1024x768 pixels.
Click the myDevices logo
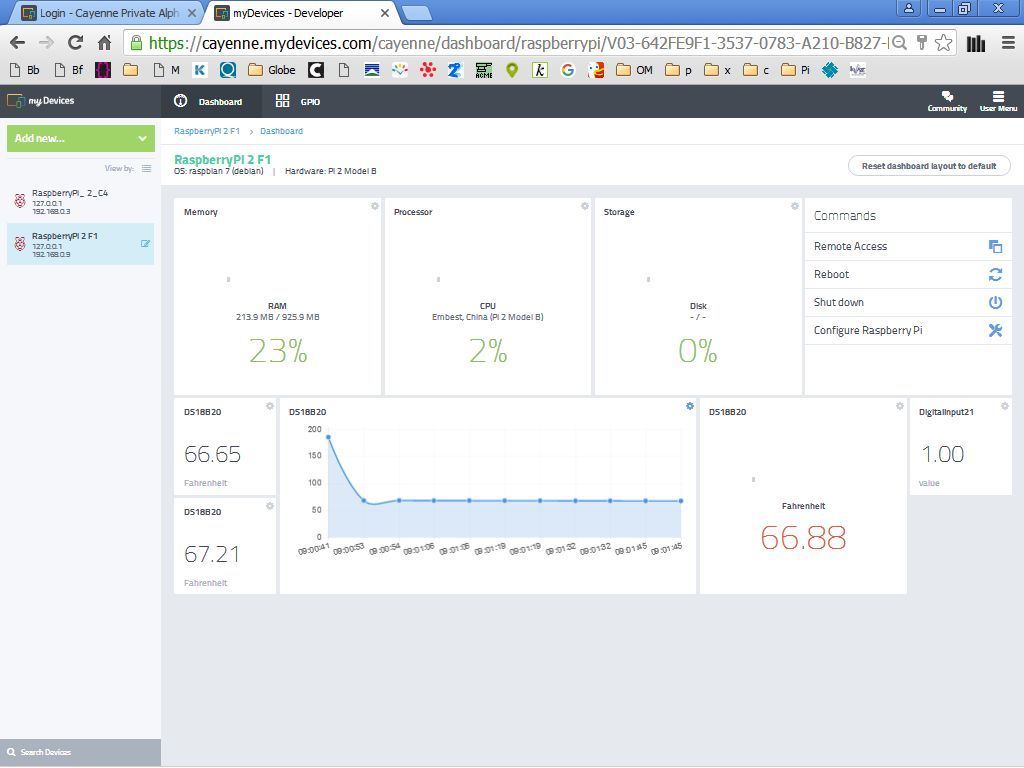pyautogui.click(x=40, y=101)
